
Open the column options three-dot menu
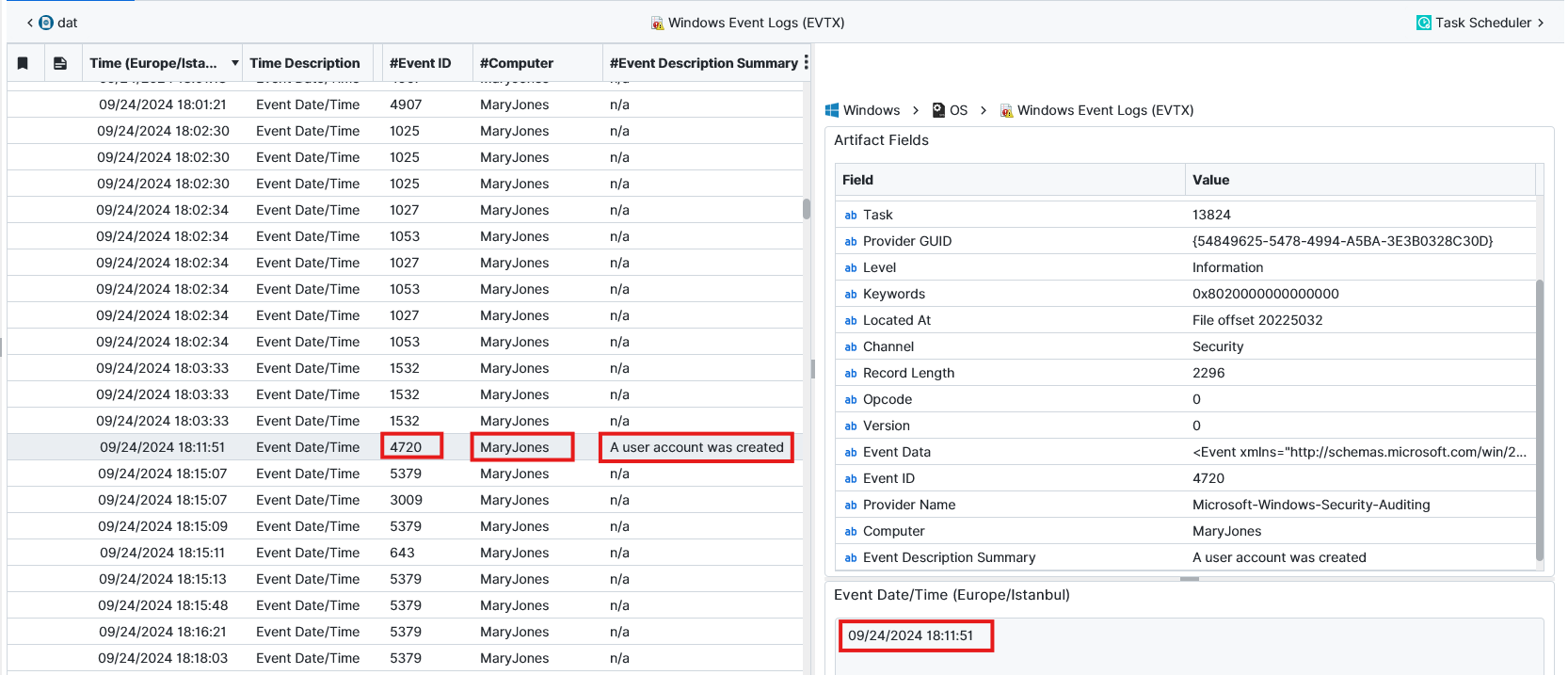pos(806,62)
